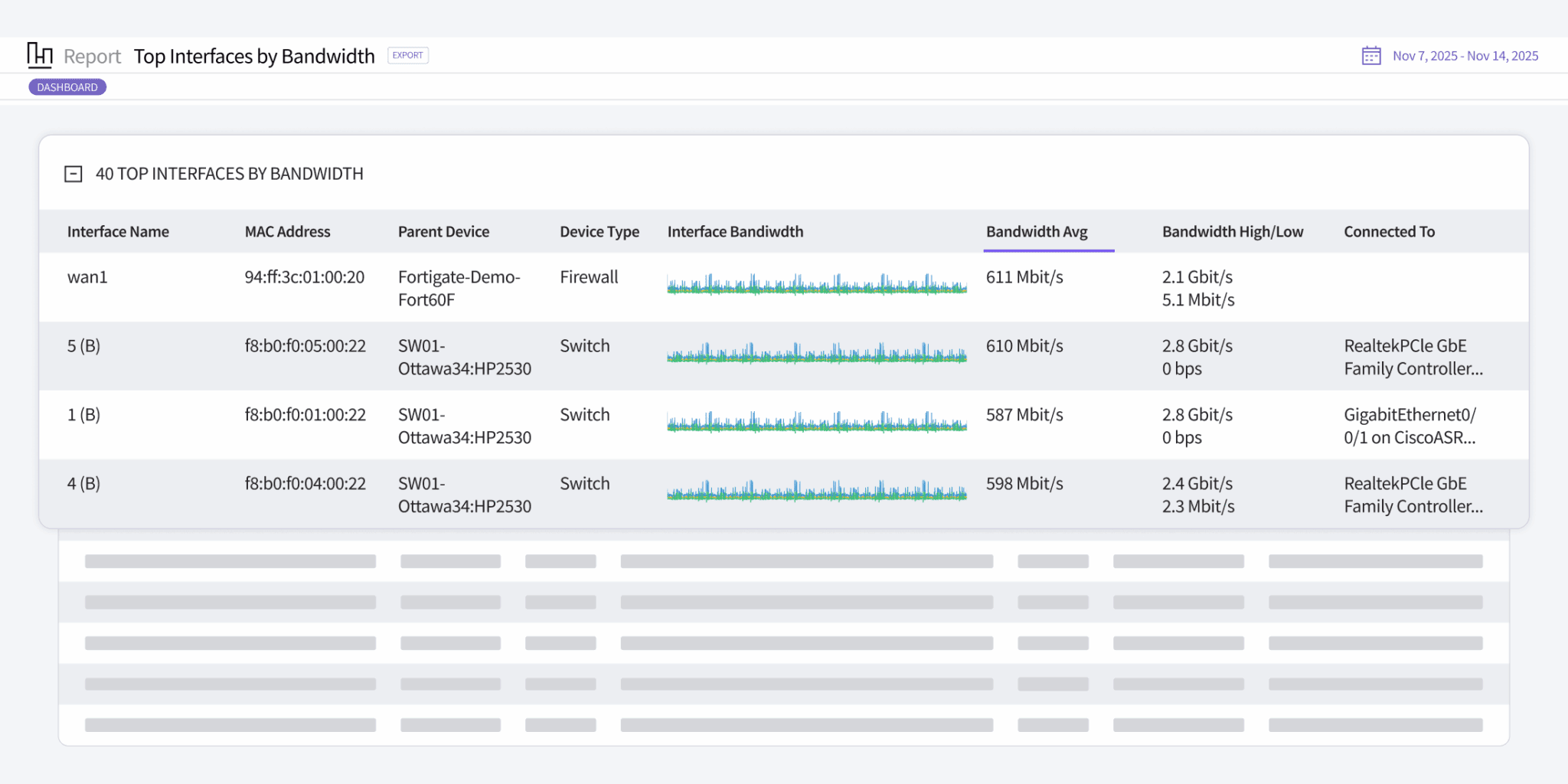Image resolution: width=1568 pixels, height=784 pixels.
Task: Sort by Interface Name column
Action: click(x=118, y=231)
